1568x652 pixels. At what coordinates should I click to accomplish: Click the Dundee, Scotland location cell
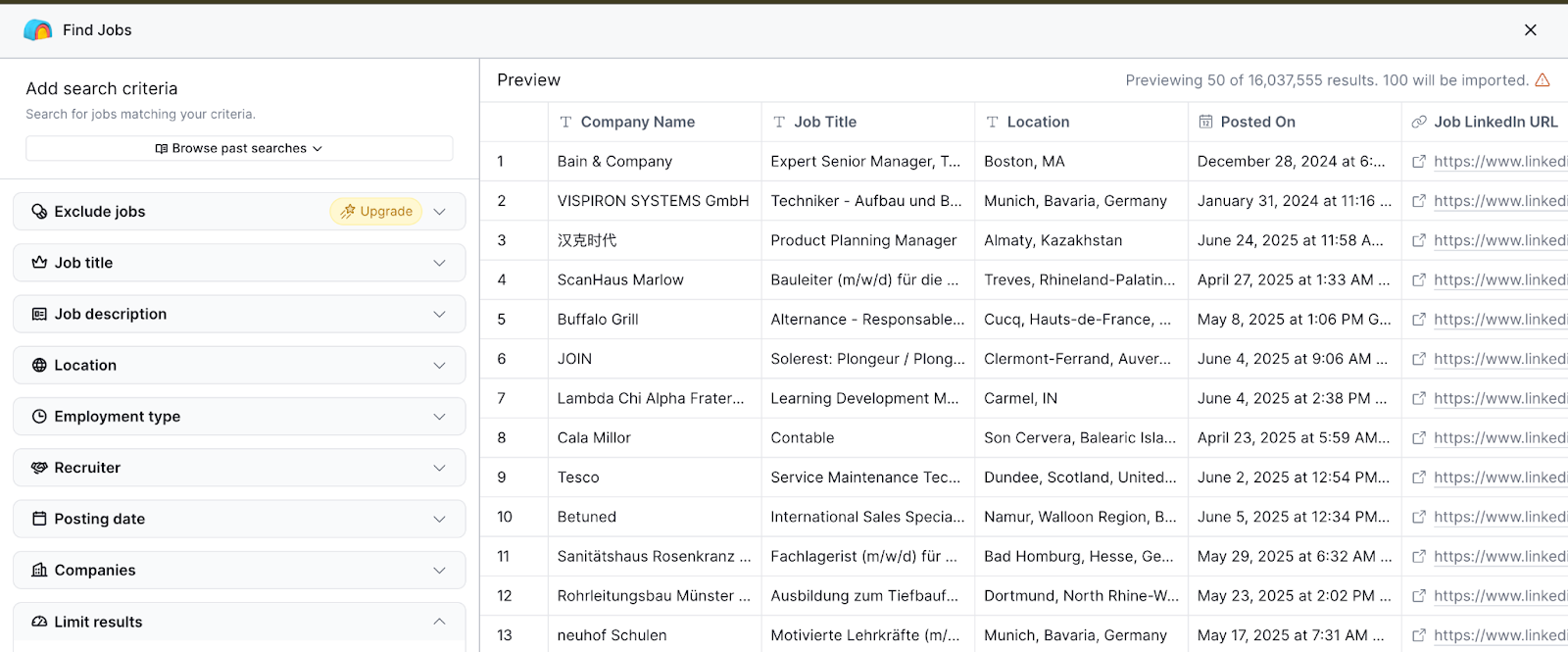(1081, 477)
